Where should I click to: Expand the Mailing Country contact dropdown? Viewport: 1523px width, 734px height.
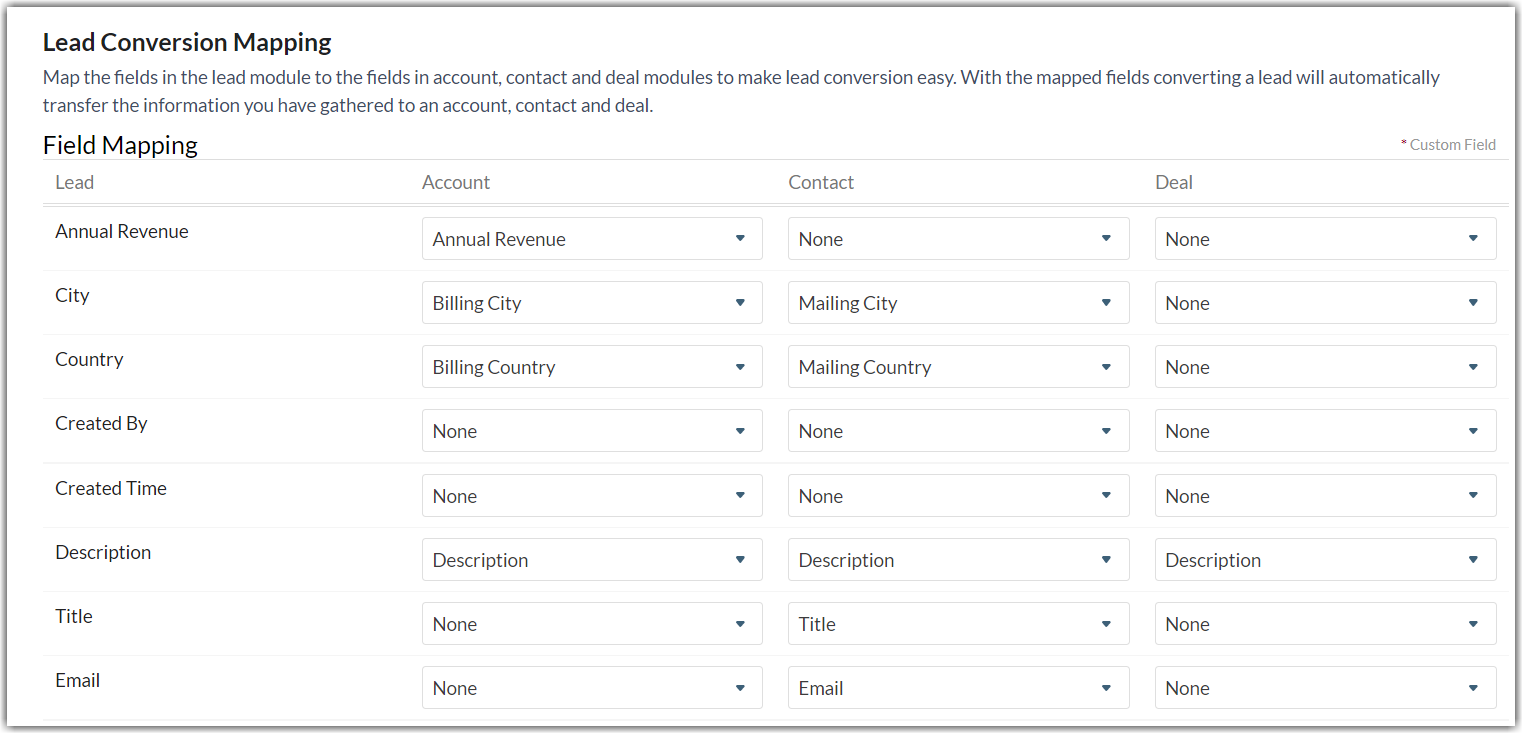coord(958,367)
